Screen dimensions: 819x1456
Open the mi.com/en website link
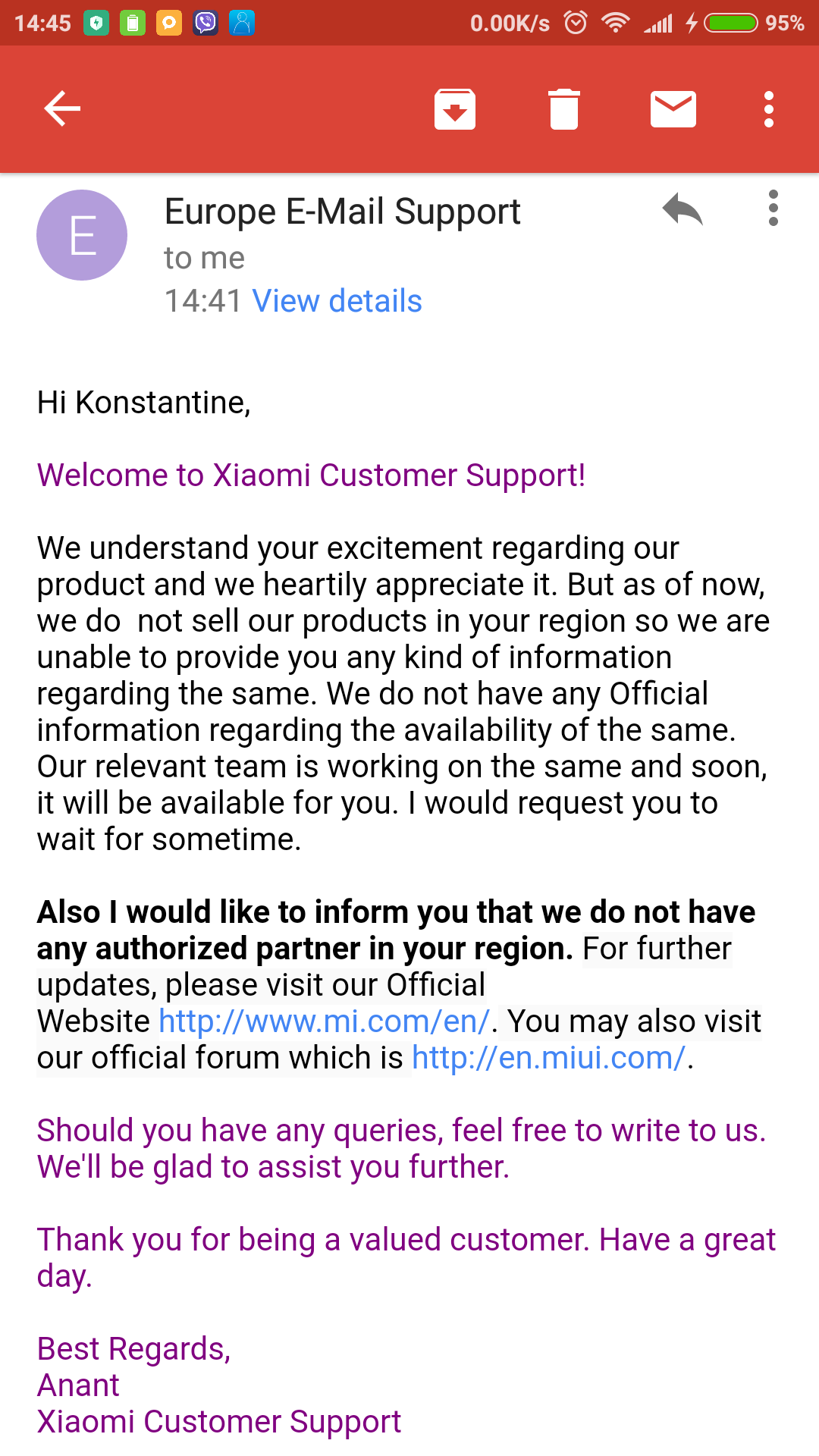click(324, 1021)
